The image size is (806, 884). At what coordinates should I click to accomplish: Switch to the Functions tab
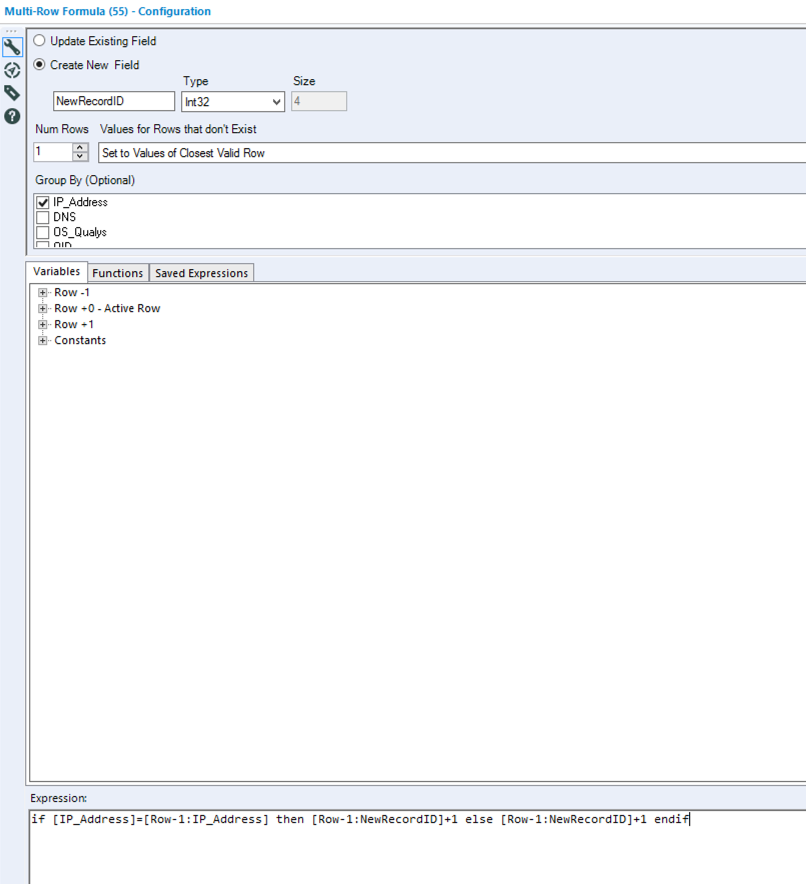click(118, 273)
